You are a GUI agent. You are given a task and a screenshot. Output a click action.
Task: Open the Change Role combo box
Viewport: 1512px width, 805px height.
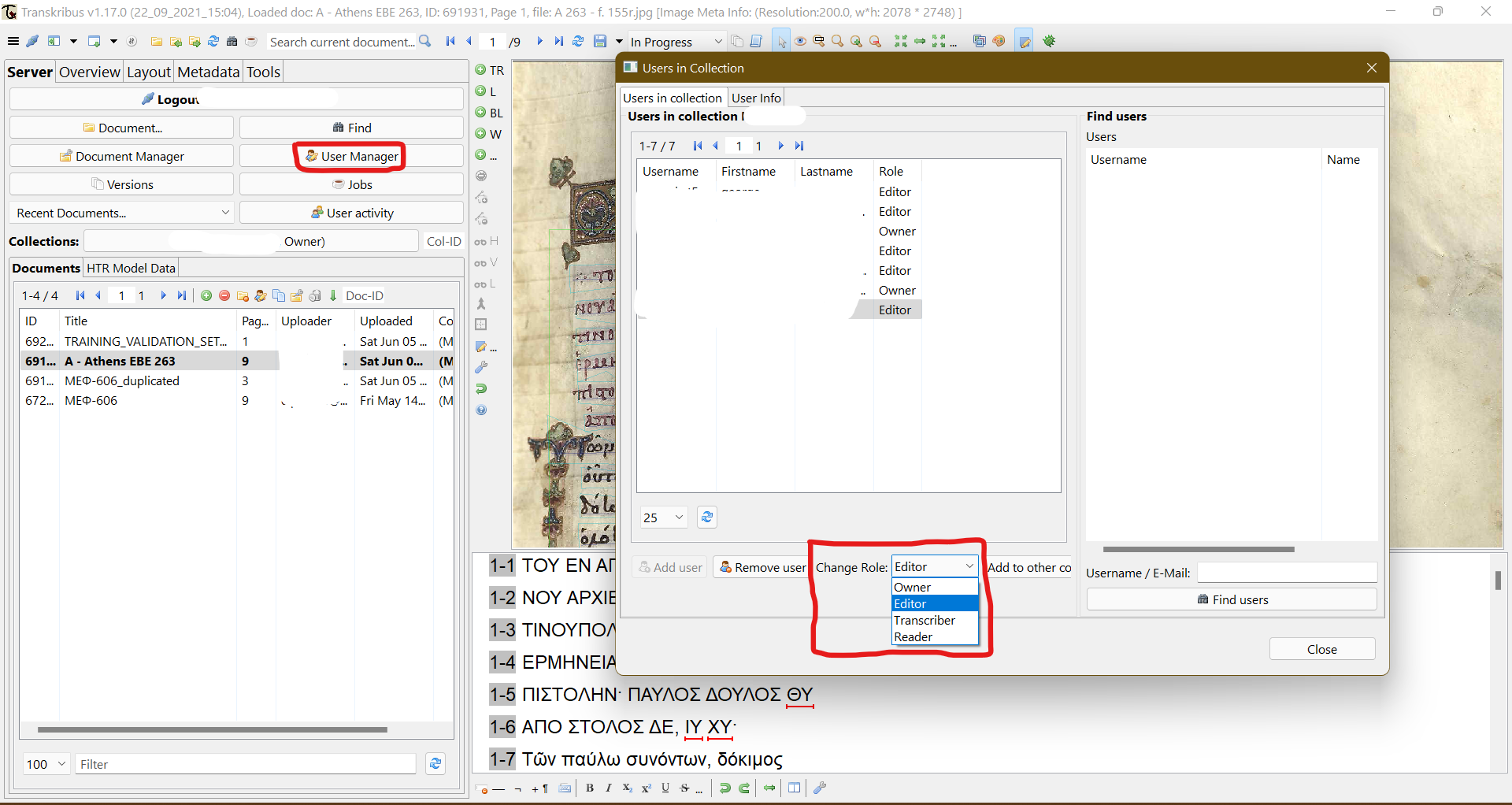pyautogui.click(x=935, y=566)
